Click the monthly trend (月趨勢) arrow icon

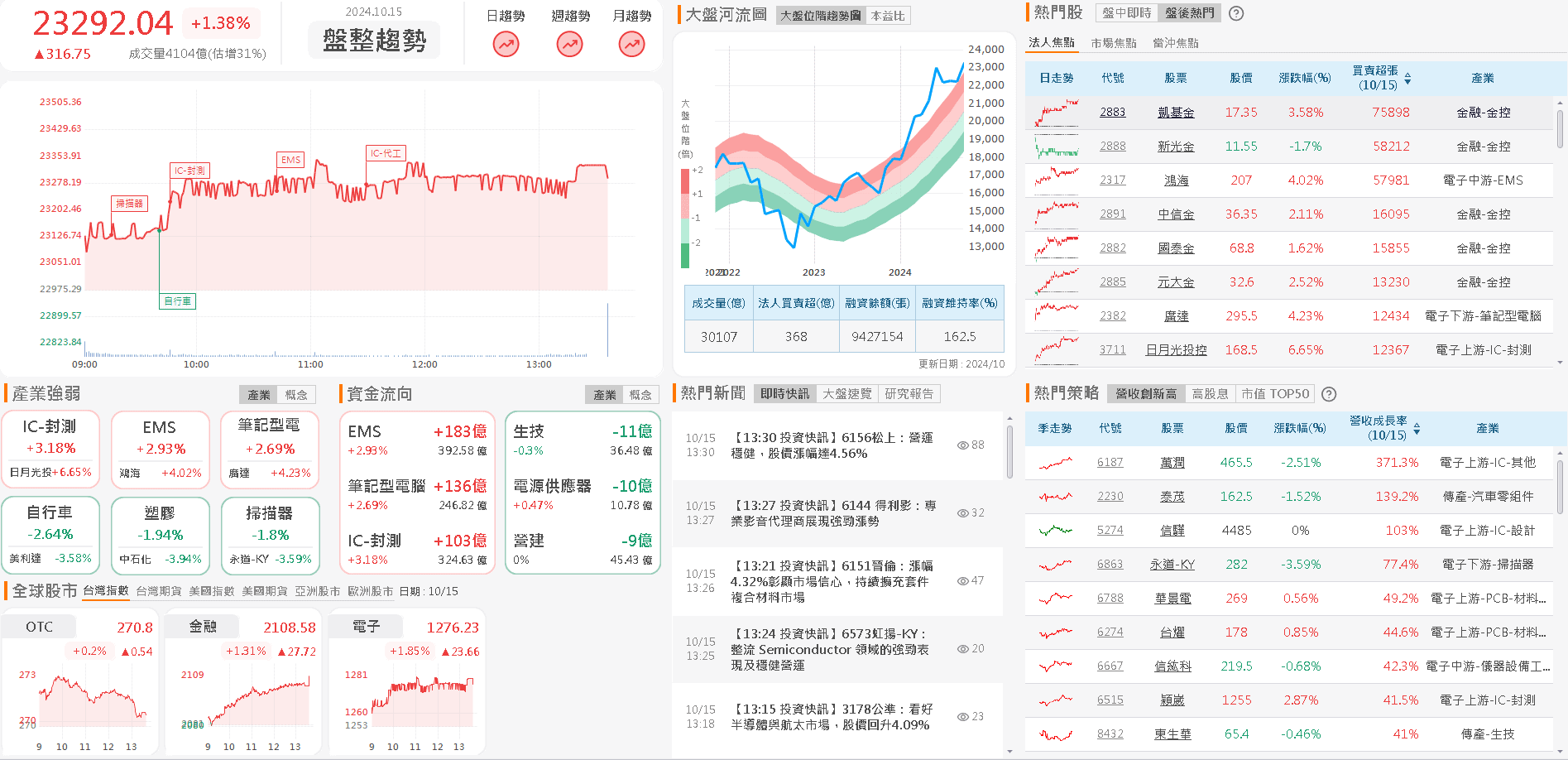pyautogui.click(x=631, y=44)
